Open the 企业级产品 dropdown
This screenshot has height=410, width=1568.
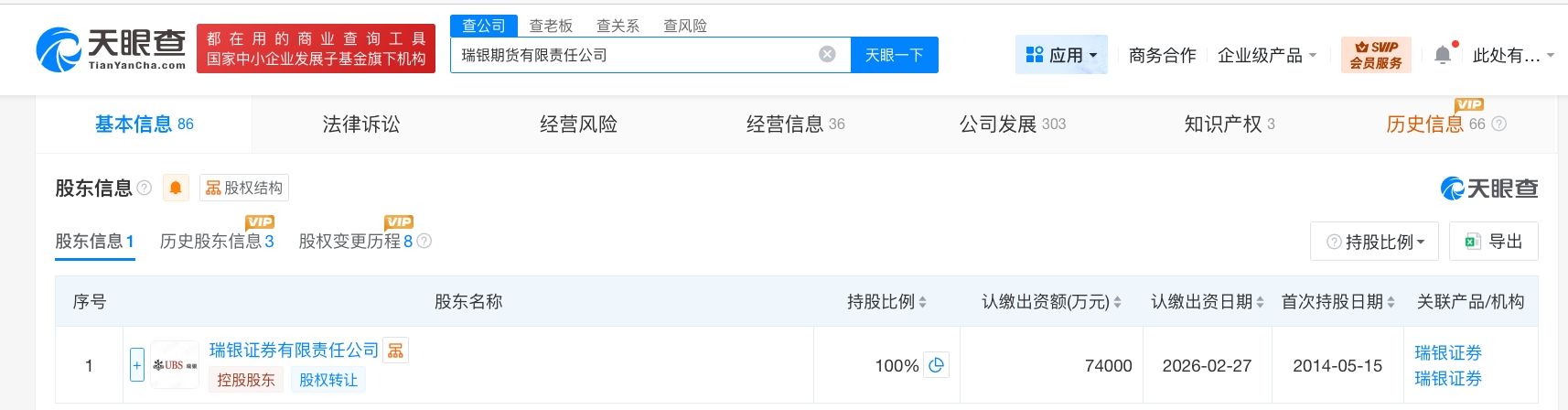pos(1267,55)
